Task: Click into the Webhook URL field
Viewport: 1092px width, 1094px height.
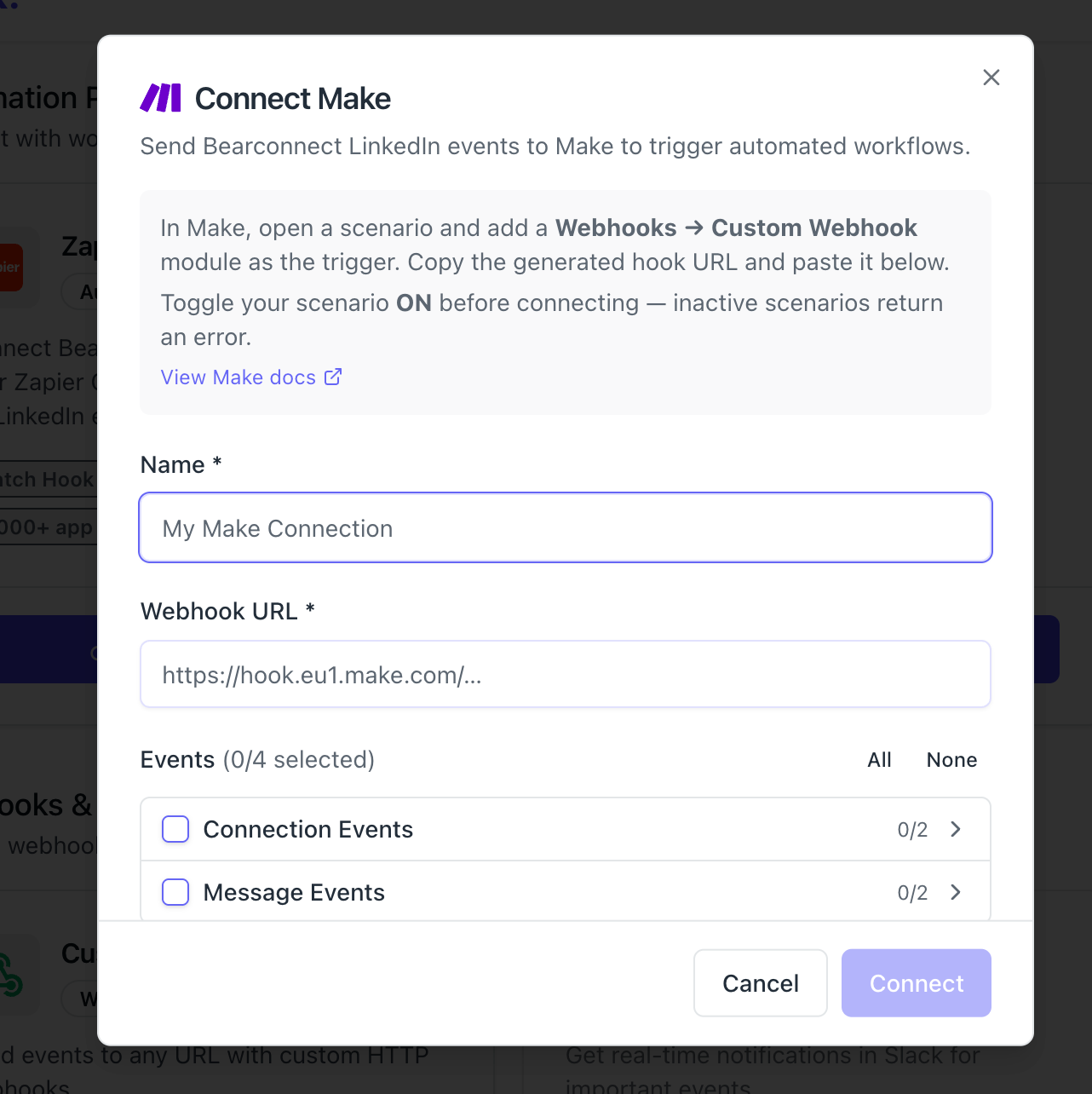Action: pos(566,675)
